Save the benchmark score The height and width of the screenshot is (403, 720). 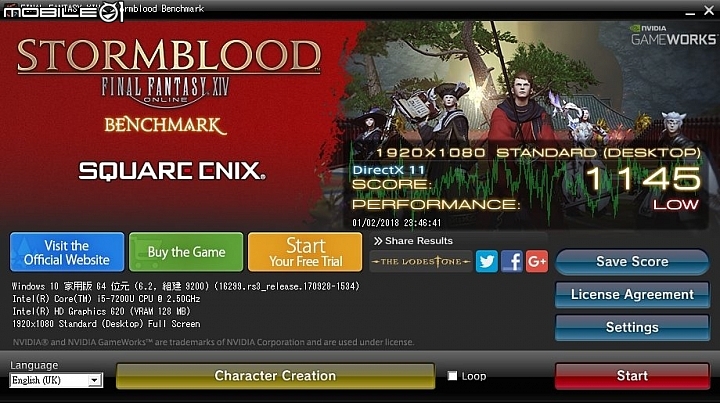point(632,262)
